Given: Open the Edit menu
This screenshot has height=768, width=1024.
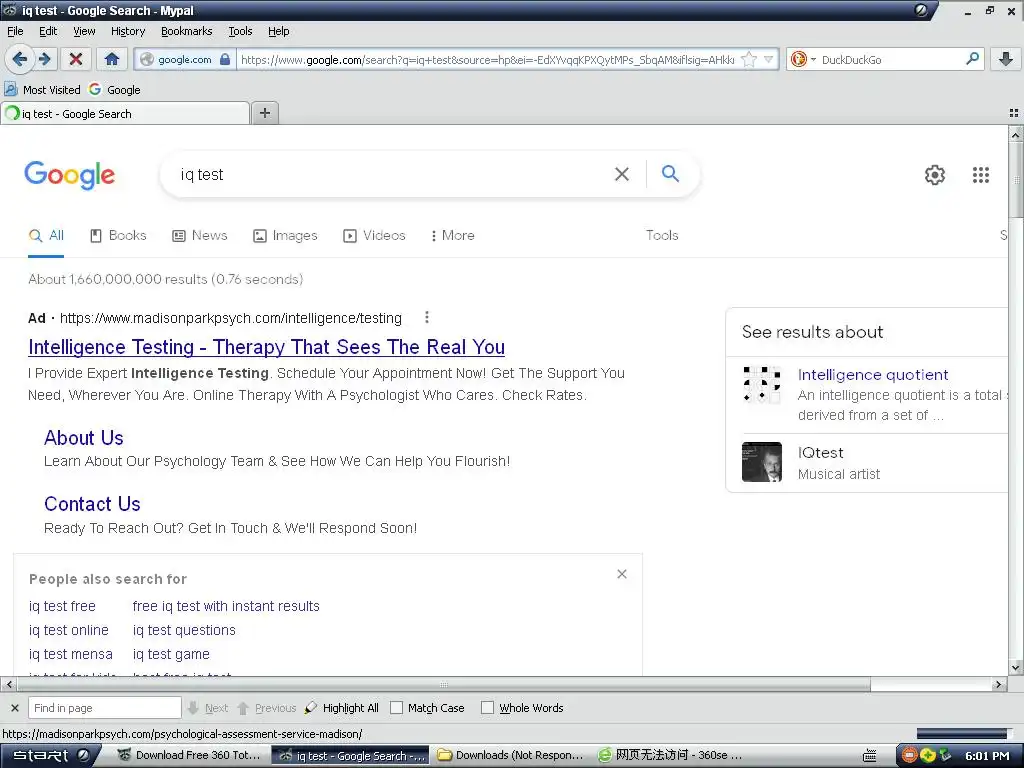Looking at the screenshot, I should point(48,31).
